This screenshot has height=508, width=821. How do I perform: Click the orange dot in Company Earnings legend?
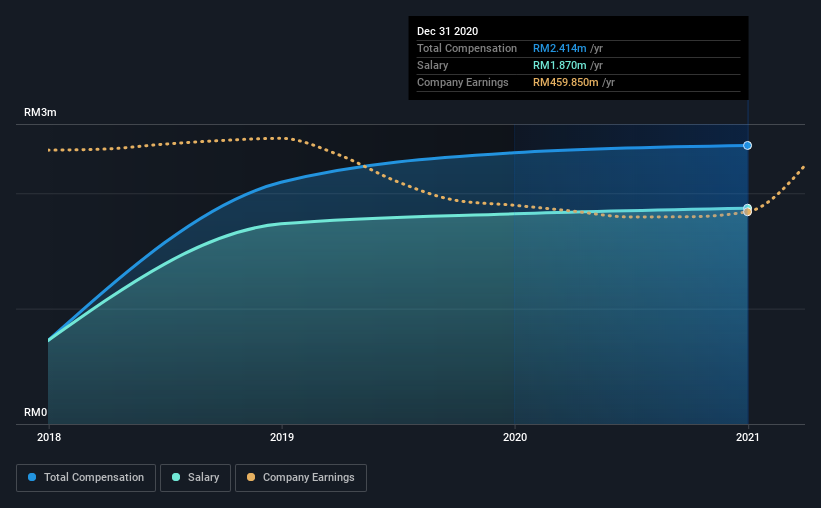(251, 477)
